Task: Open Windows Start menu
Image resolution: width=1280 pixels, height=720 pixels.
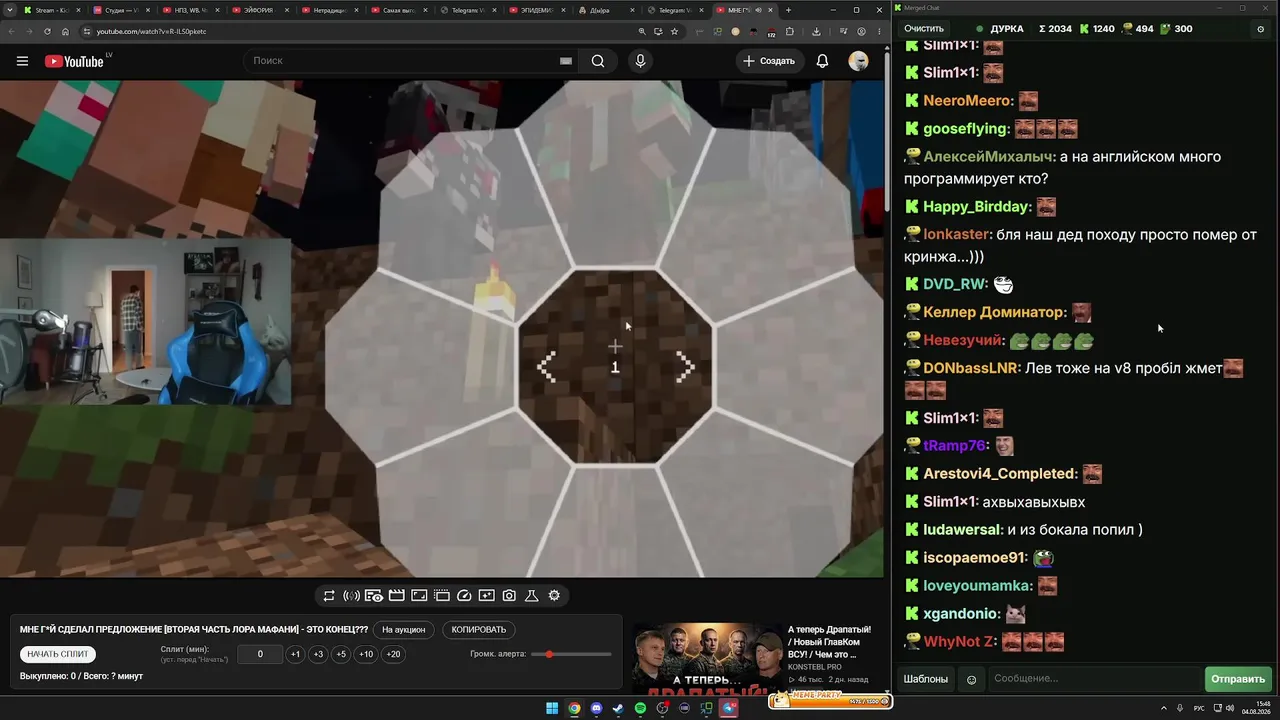Action: 552,709
